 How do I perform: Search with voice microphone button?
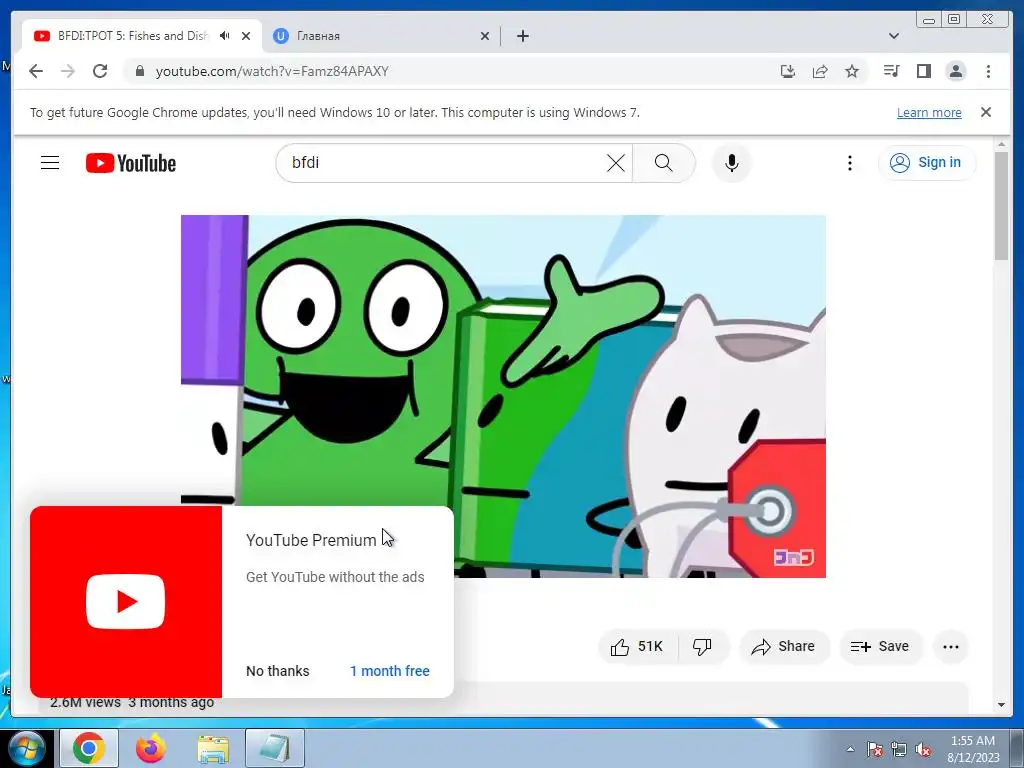click(x=732, y=163)
